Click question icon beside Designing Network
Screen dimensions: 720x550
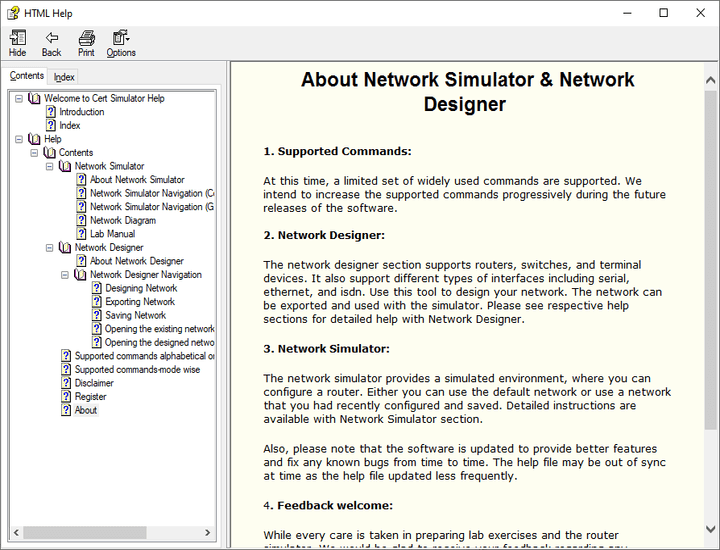(96, 288)
